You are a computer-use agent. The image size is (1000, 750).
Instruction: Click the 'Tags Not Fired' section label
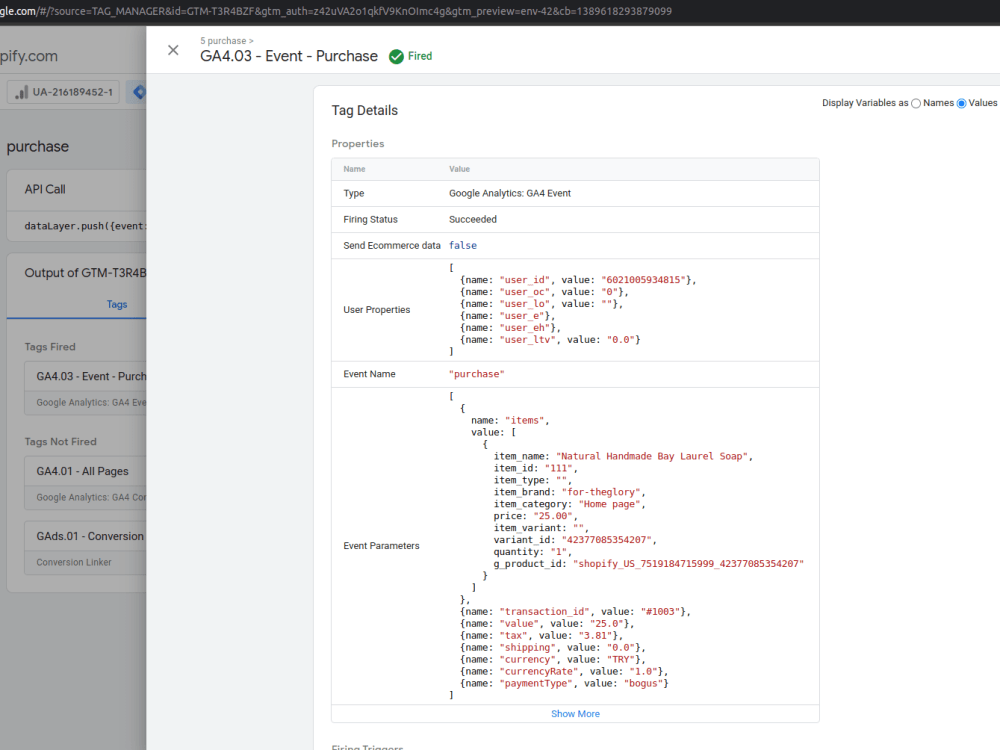click(x=61, y=441)
